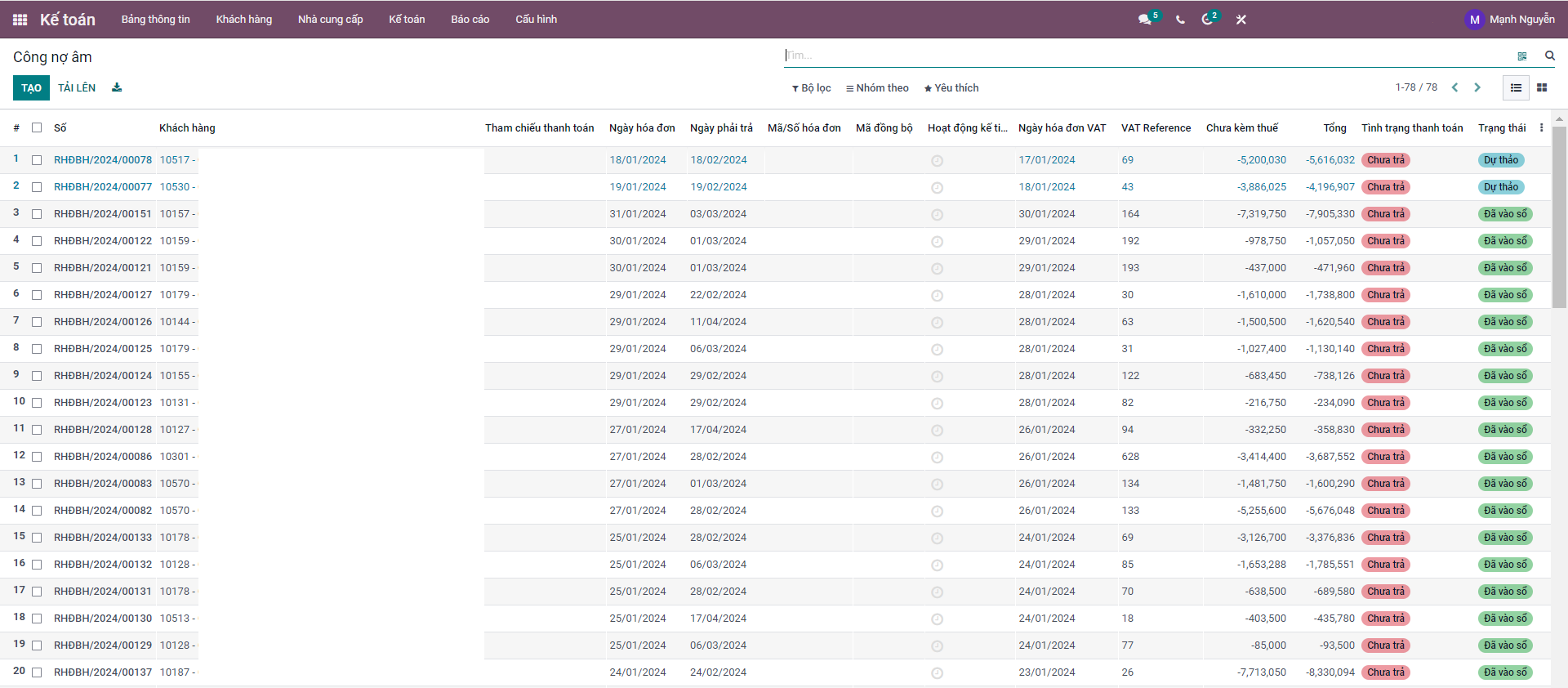Expand the Bộ lọc filter dropdown

point(811,88)
